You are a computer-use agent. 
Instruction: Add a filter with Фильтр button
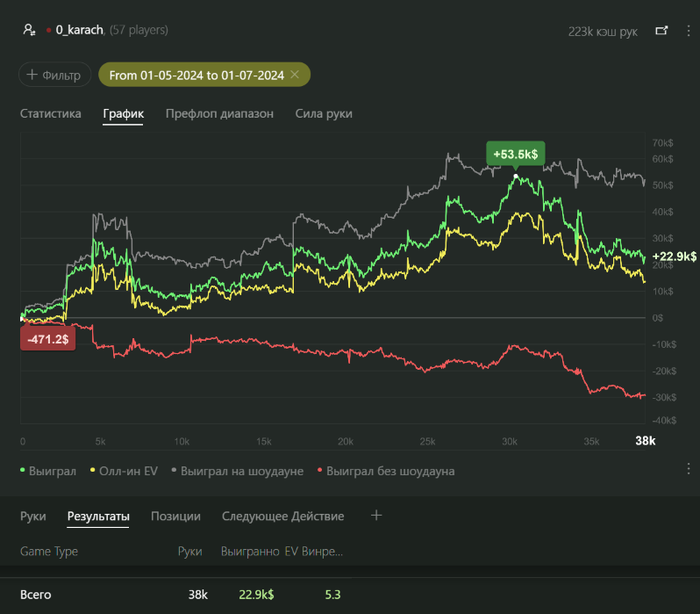pyautogui.click(x=52, y=75)
